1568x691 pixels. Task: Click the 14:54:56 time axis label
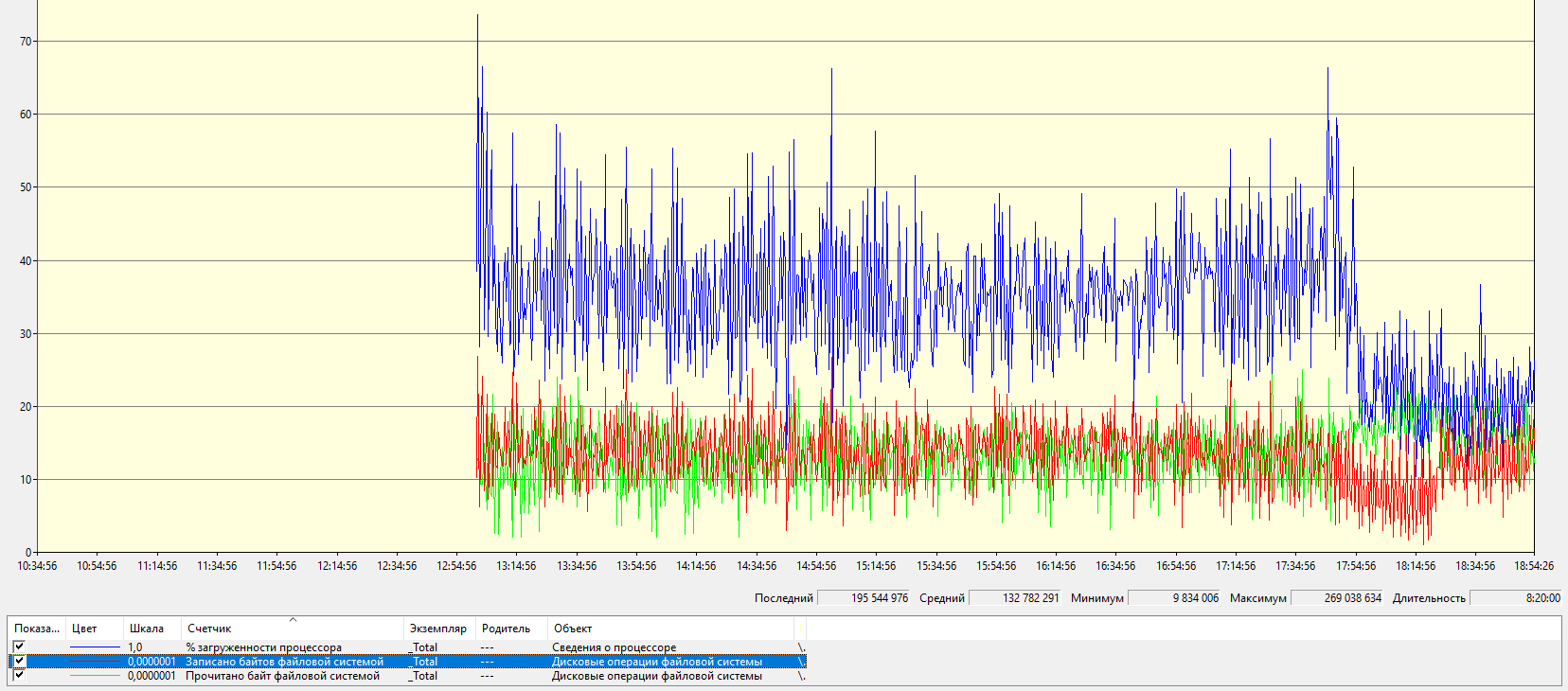click(816, 566)
